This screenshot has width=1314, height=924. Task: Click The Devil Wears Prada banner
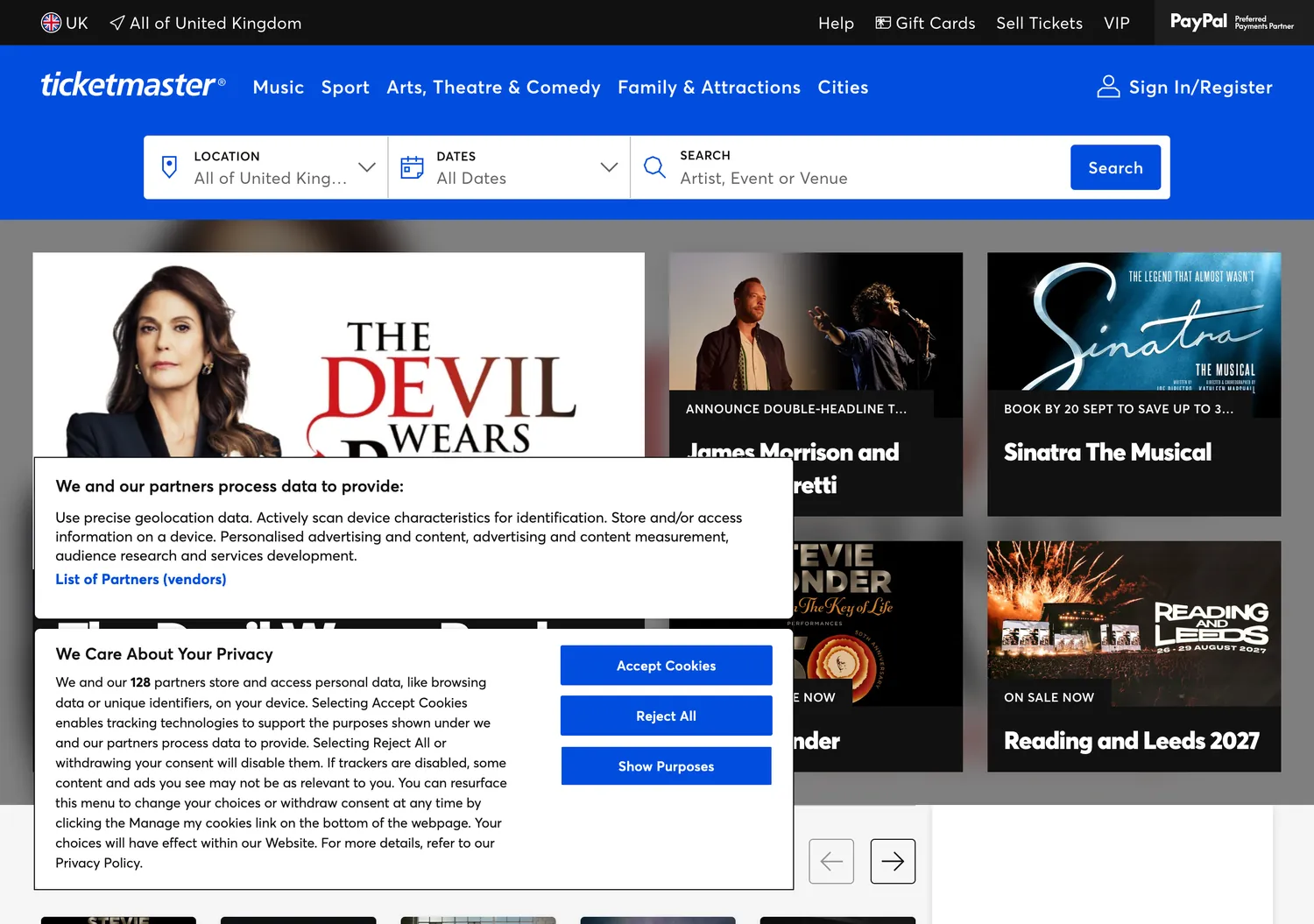click(x=338, y=355)
